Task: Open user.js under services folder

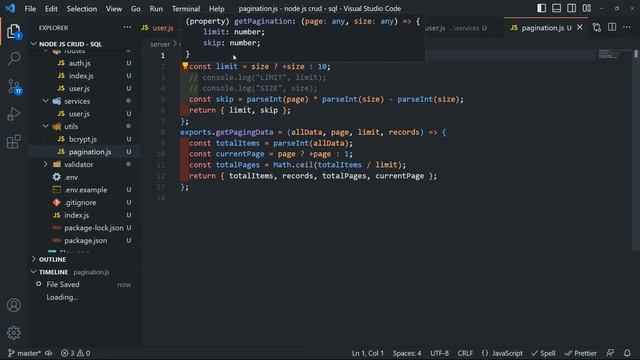Action: (x=79, y=113)
